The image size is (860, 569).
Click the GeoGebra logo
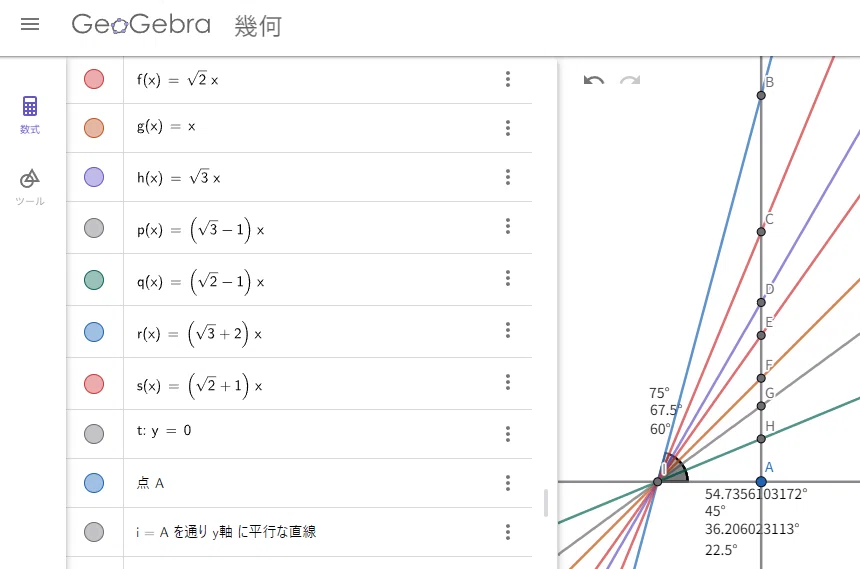click(x=141, y=24)
